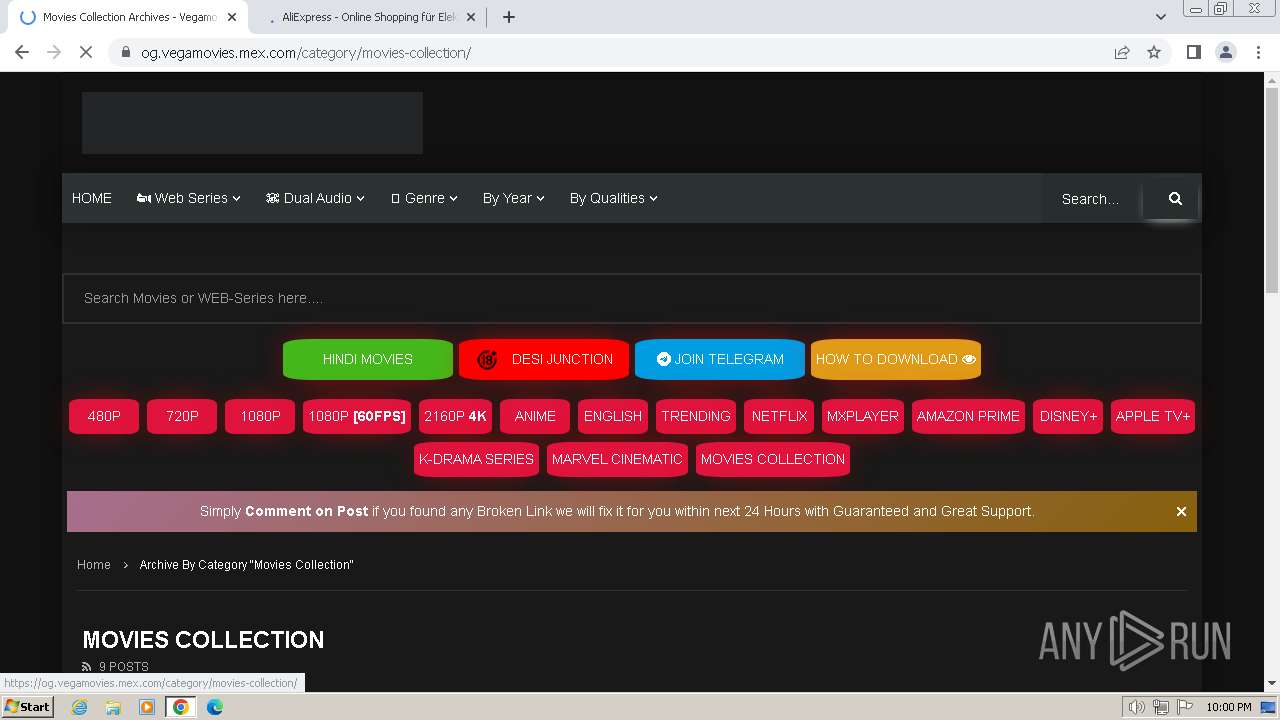Open the K-DRAMA SERIES category
1280x720 pixels.
click(476, 459)
